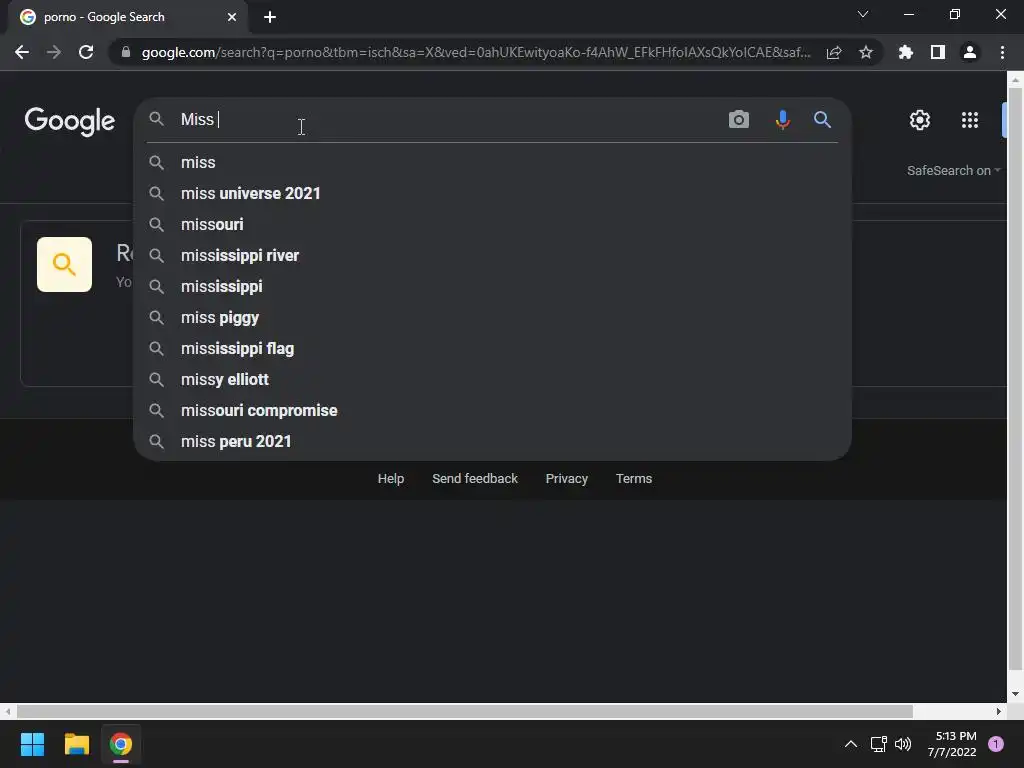Share this page icon in address bar
Viewport: 1024px width, 768px height.
coord(834,52)
